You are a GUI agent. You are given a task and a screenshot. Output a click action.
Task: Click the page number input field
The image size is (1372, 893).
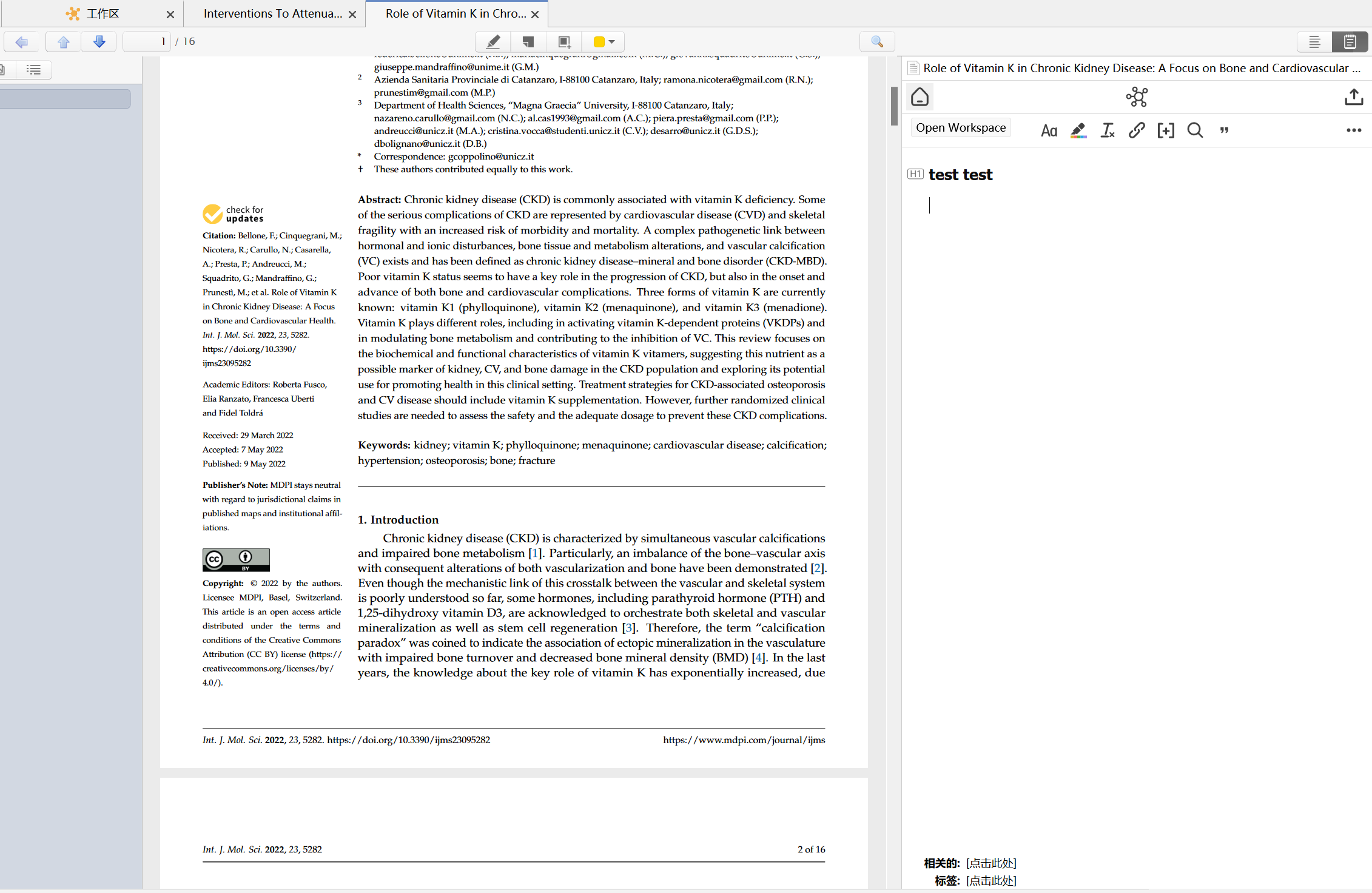[x=147, y=42]
